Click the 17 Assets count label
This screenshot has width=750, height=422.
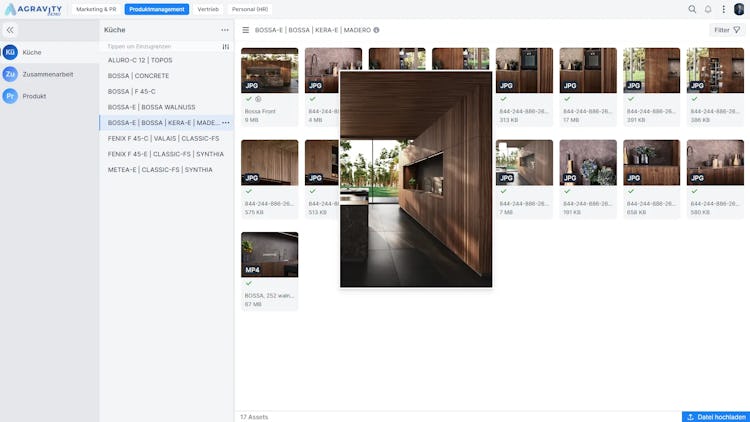254,417
